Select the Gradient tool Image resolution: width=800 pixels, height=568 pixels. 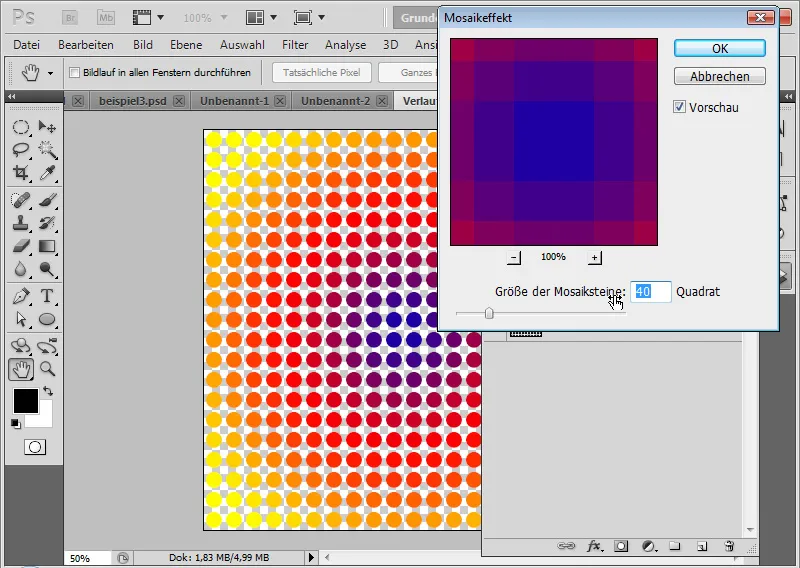47,246
